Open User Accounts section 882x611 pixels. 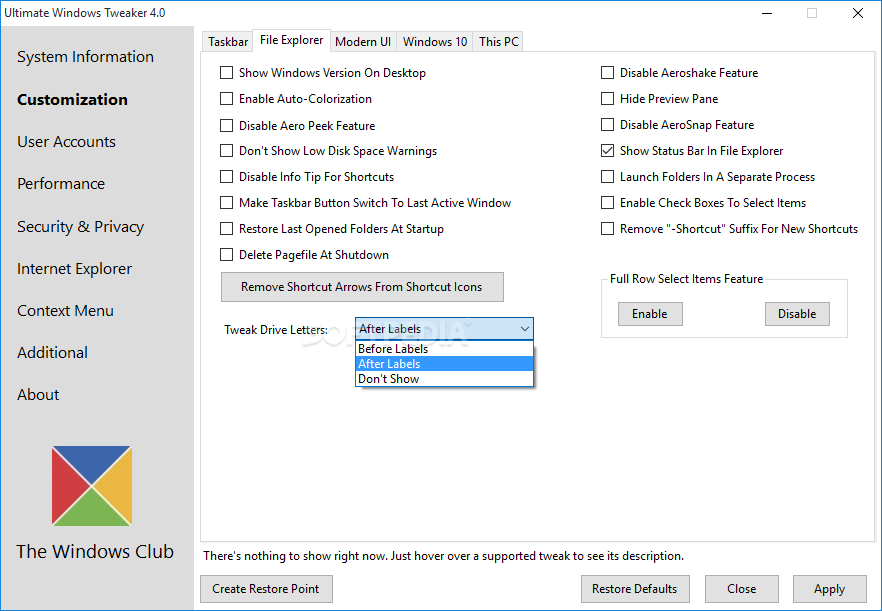click(x=66, y=142)
